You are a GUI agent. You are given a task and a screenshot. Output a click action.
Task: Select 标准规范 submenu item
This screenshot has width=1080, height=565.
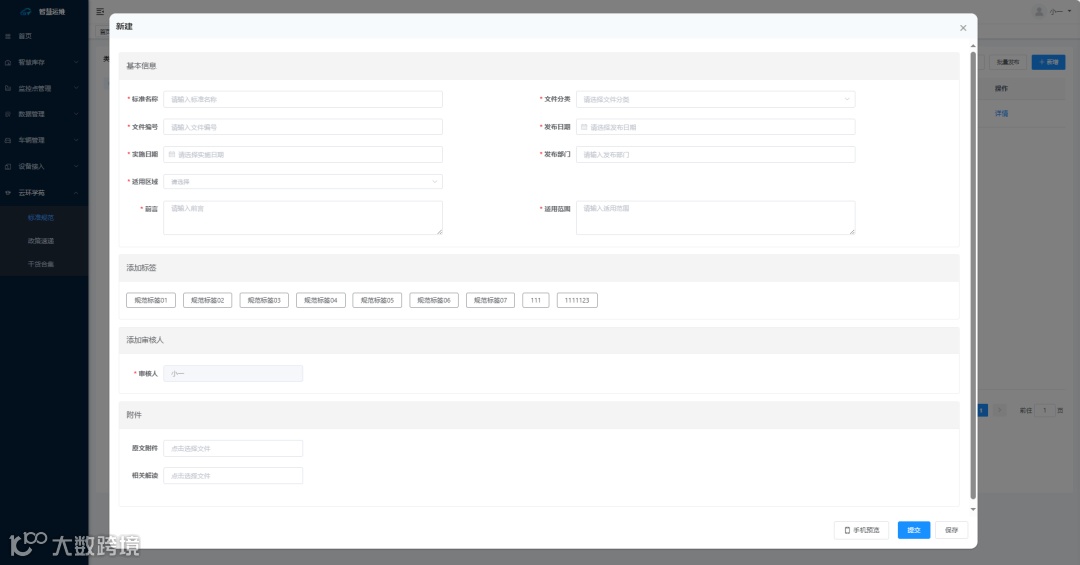[x=41, y=218]
